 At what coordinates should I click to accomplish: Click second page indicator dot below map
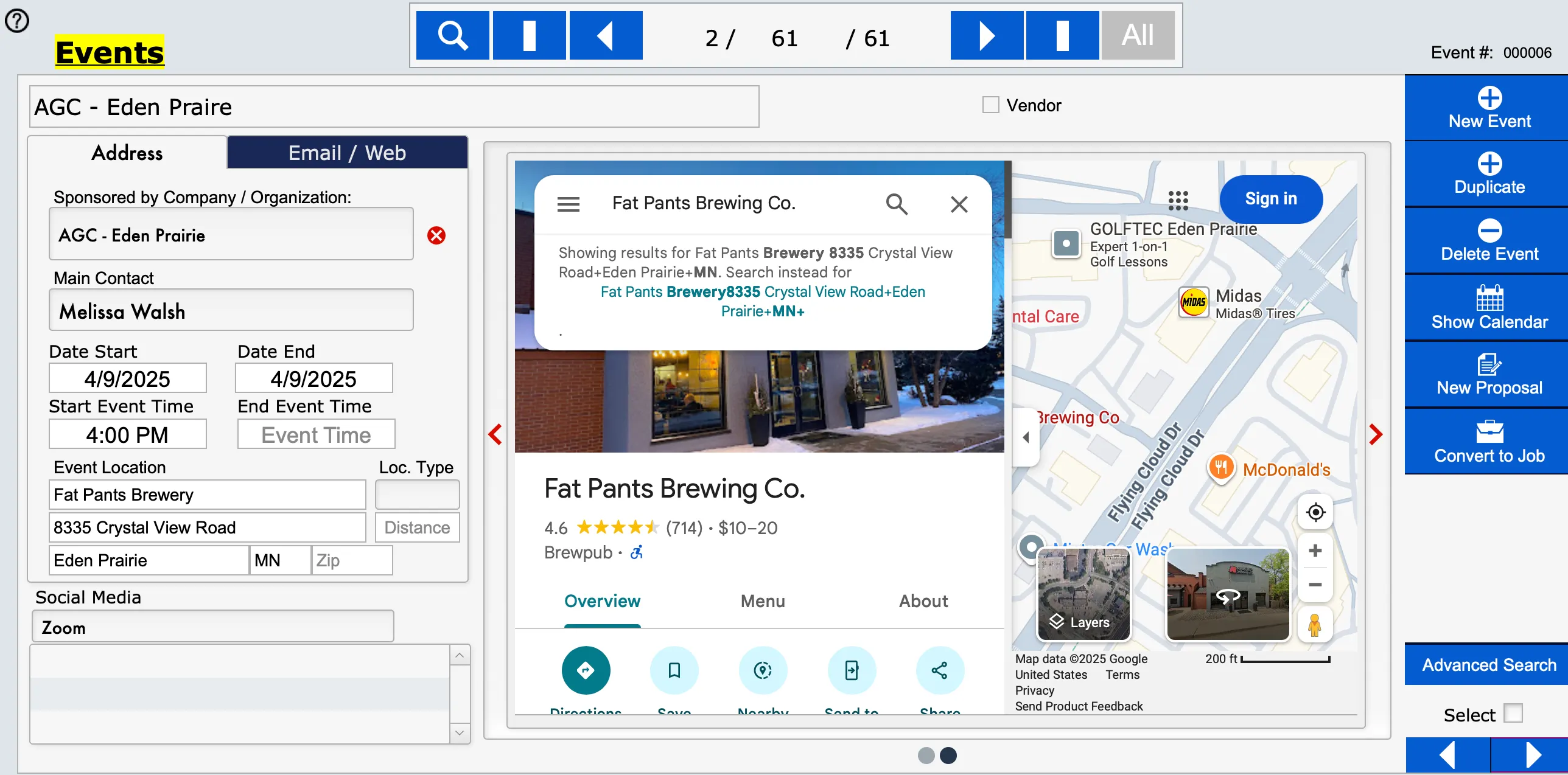pos(948,756)
